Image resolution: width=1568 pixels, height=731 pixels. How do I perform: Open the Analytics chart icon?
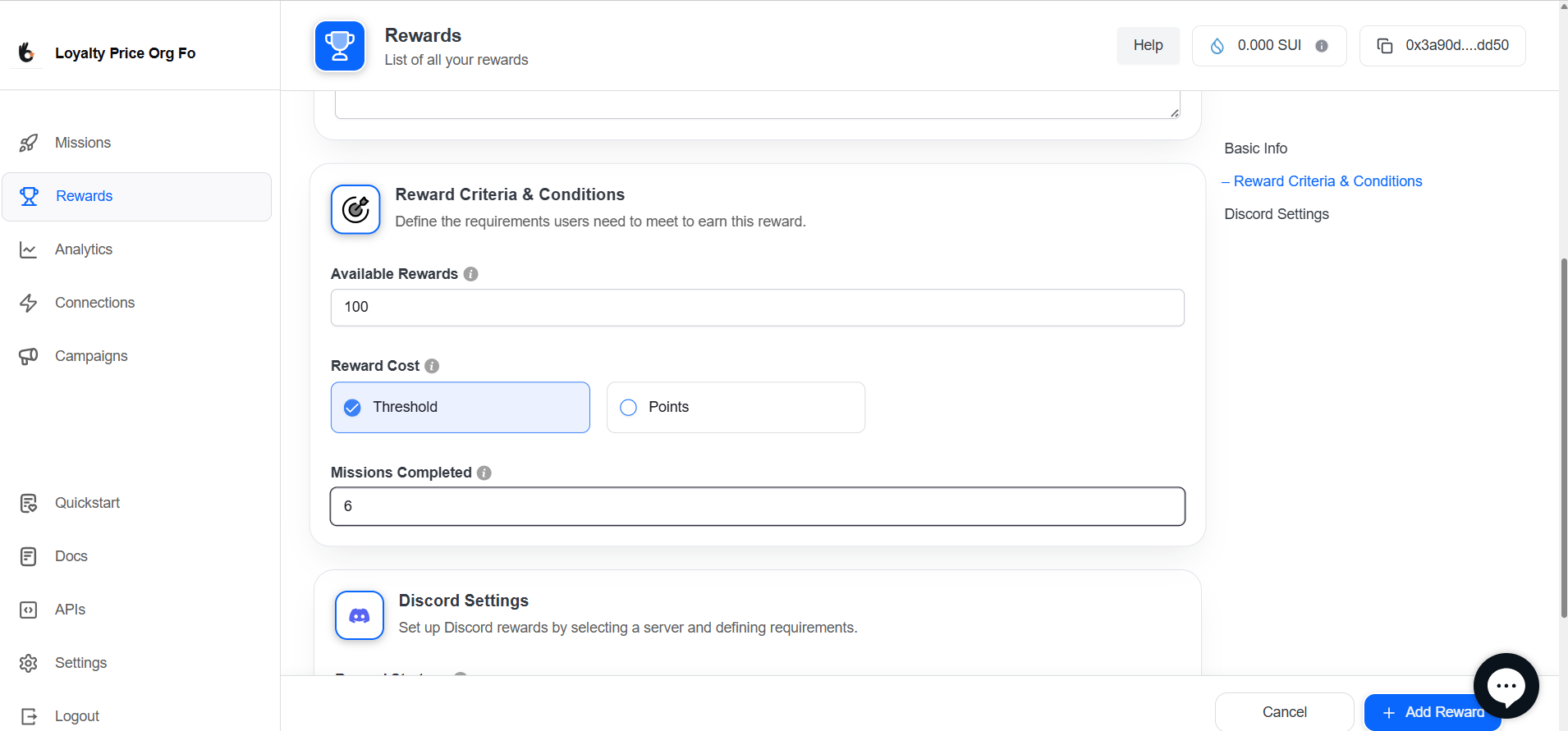click(x=29, y=249)
